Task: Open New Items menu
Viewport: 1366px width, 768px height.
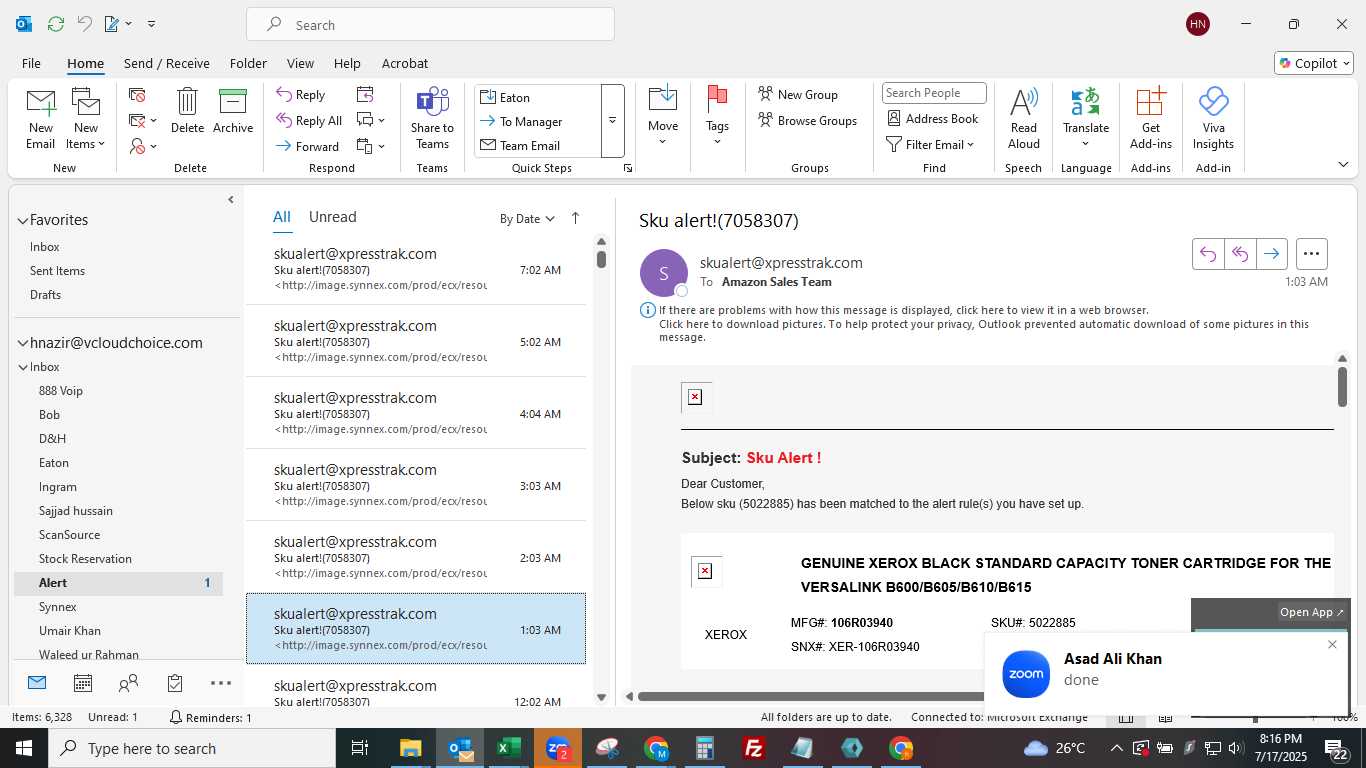Action: pyautogui.click(x=86, y=118)
